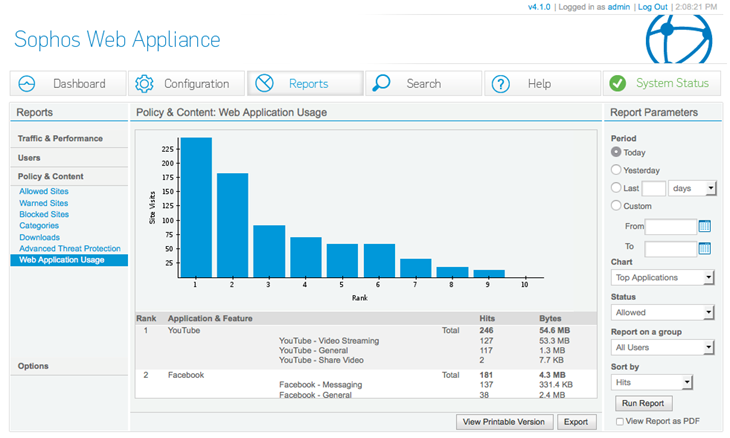Click the rank 4 chart bar
The image size is (730, 438).
[306, 257]
